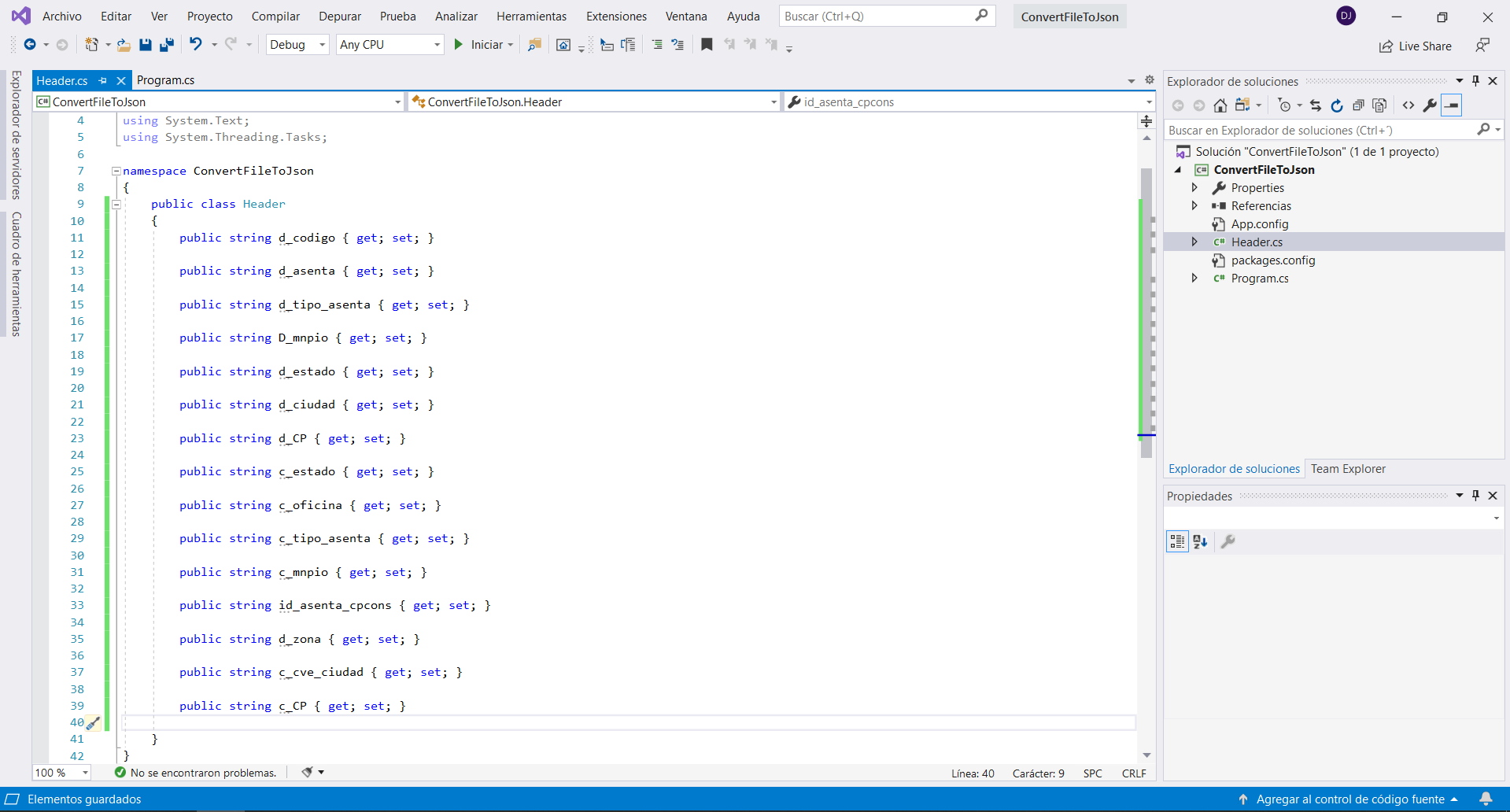This screenshot has height=812, width=1510.
Task: Switch to the Program.cs tab
Action: pos(165,80)
